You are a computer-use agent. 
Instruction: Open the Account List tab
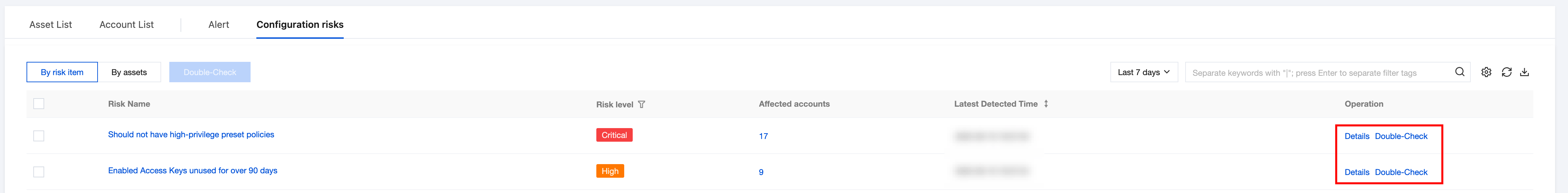(x=126, y=24)
